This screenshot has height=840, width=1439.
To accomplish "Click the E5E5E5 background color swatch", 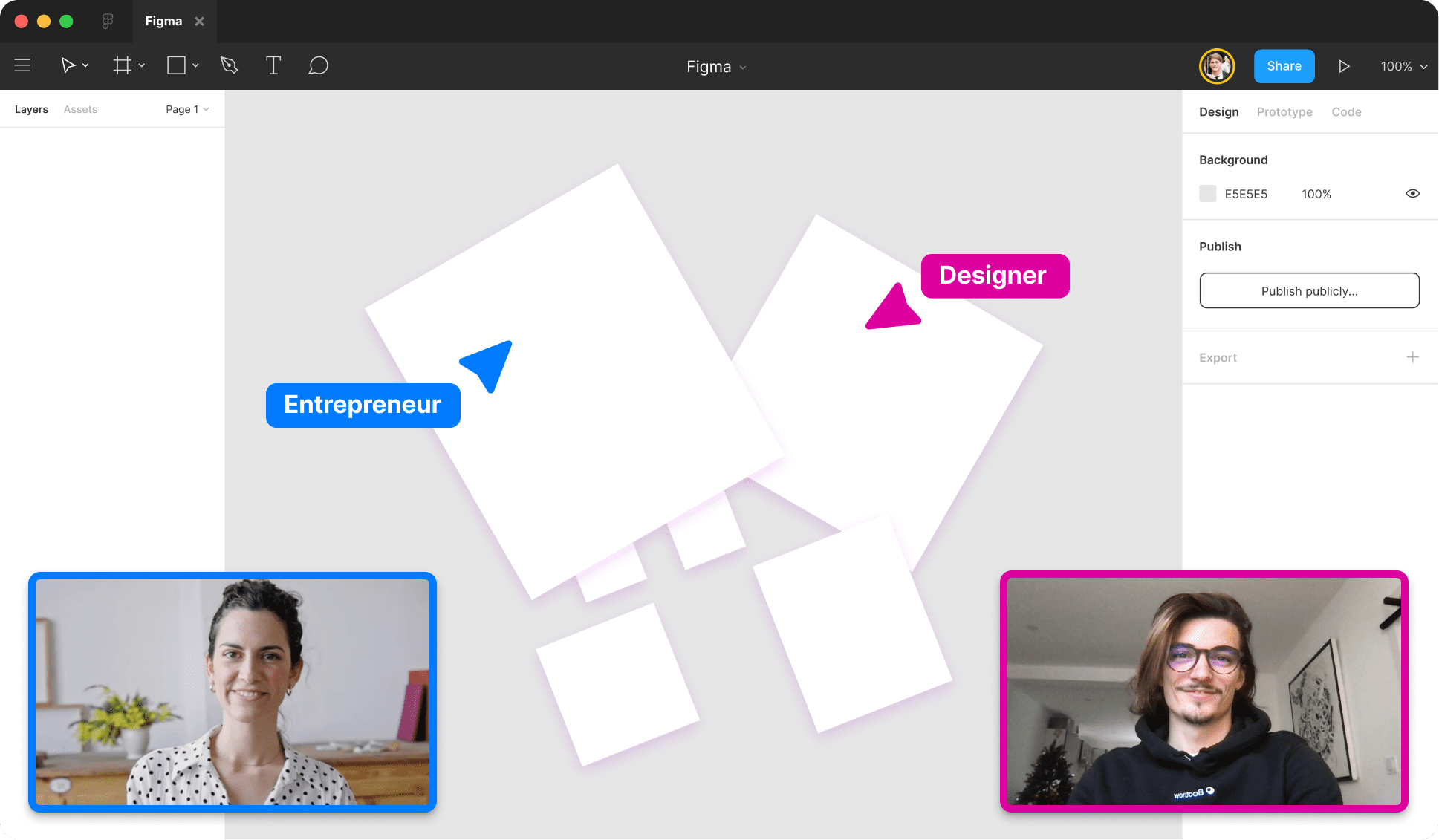I will coord(1208,194).
